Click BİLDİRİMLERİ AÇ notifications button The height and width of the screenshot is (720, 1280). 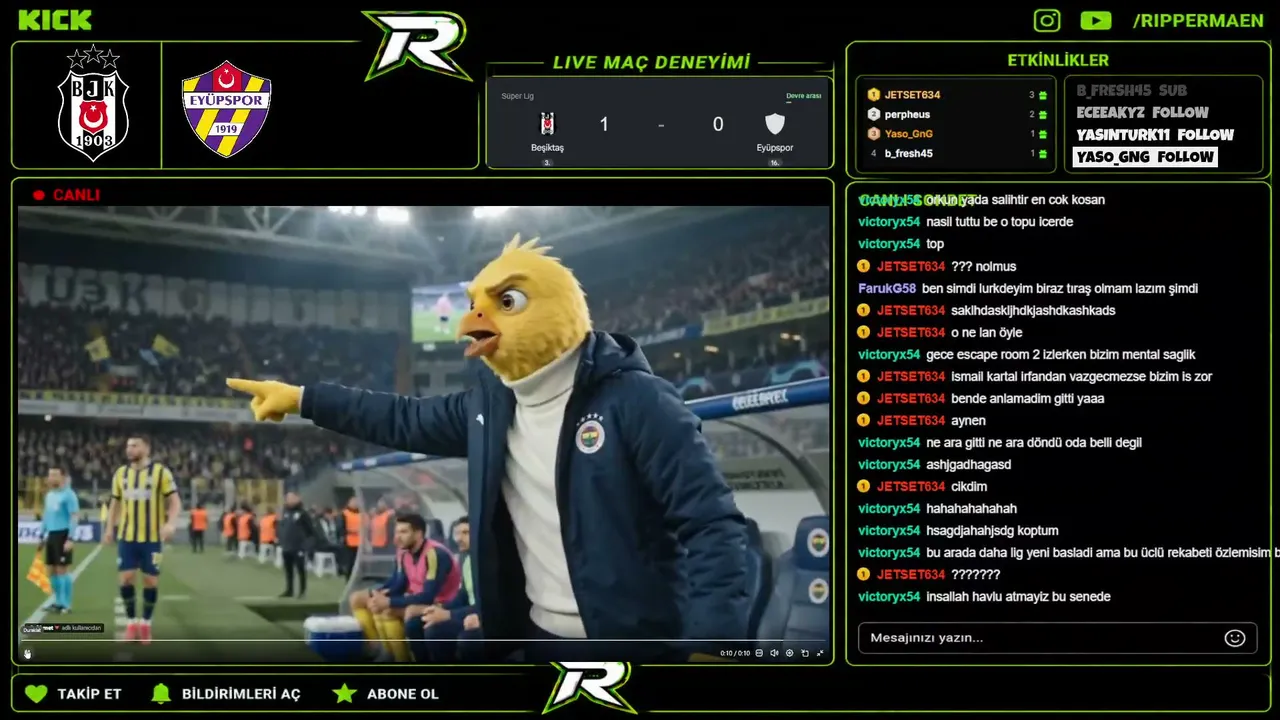pyautogui.click(x=225, y=693)
